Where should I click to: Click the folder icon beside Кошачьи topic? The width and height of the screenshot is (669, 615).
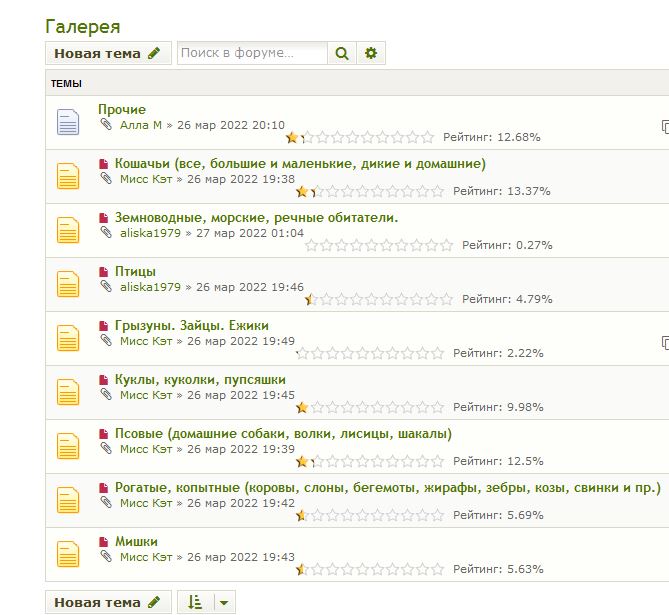67,176
